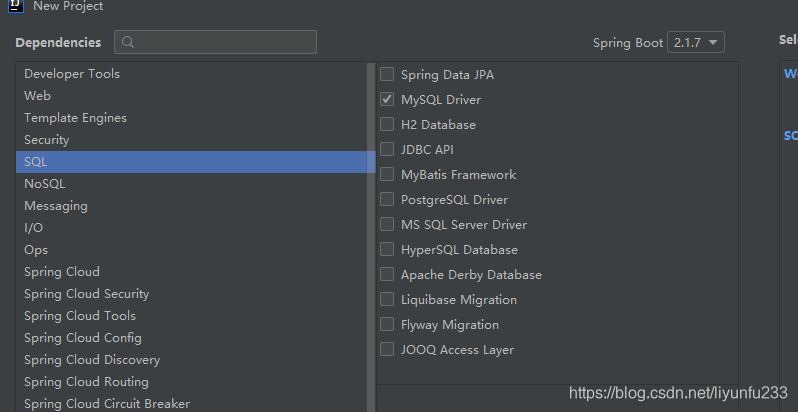Open the Template Engines category
Image resolution: width=798 pixels, height=412 pixels.
click(191, 117)
